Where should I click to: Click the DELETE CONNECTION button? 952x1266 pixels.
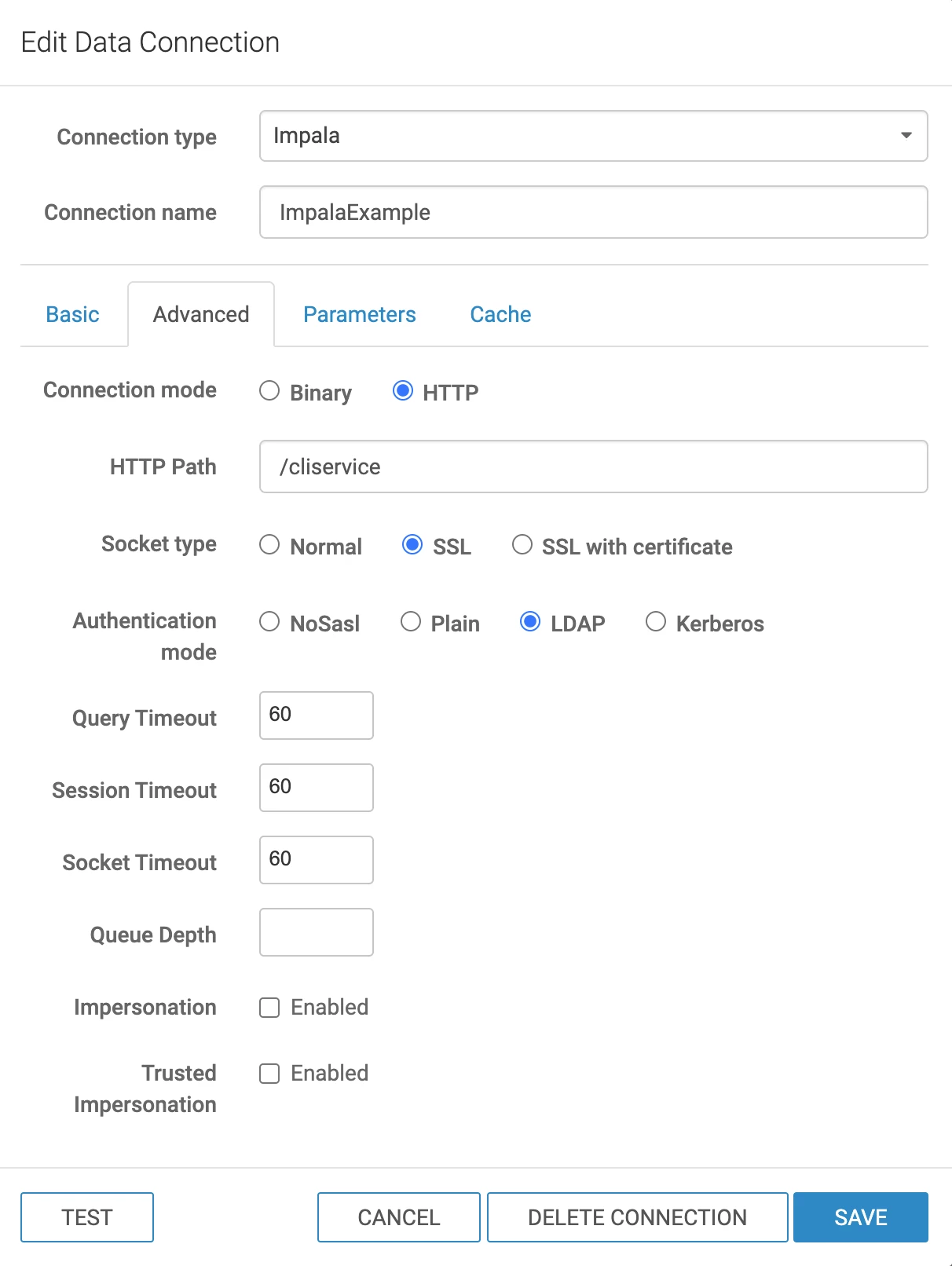(x=638, y=1217)
